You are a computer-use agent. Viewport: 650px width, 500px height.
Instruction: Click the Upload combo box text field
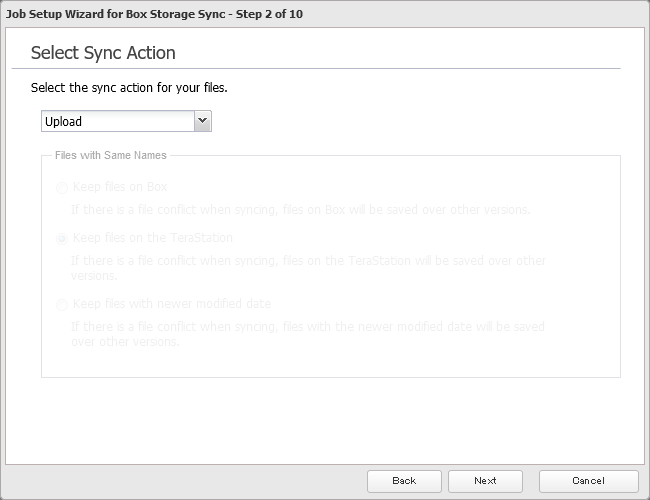click(x=117, y=121)
